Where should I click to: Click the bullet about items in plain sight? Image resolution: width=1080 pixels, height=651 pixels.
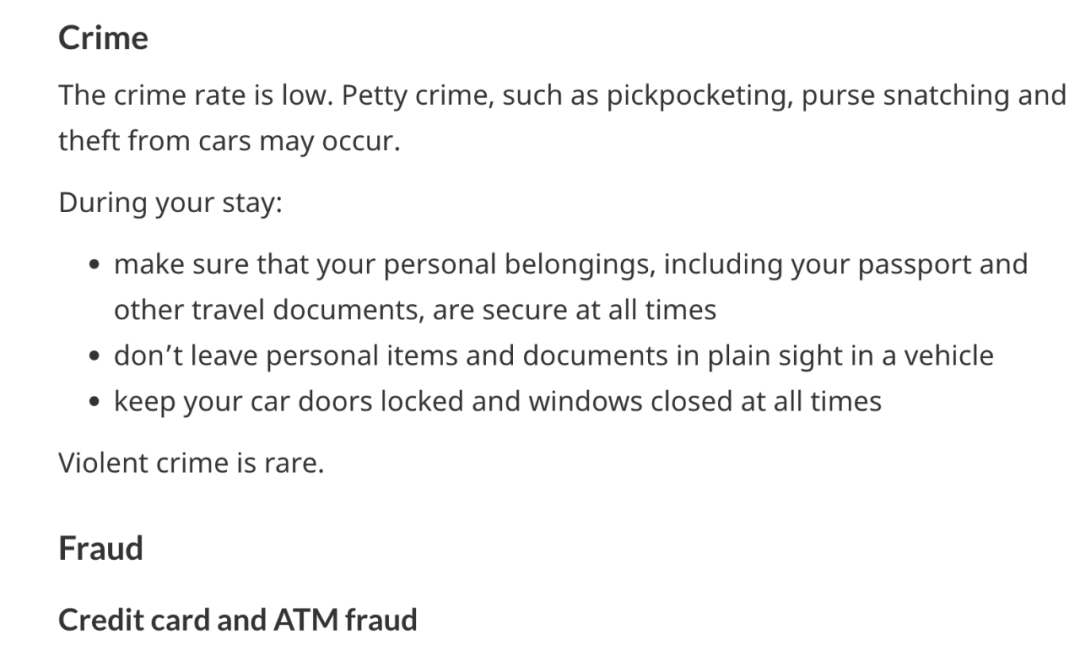pyautogui.click(x=554, y=355)
